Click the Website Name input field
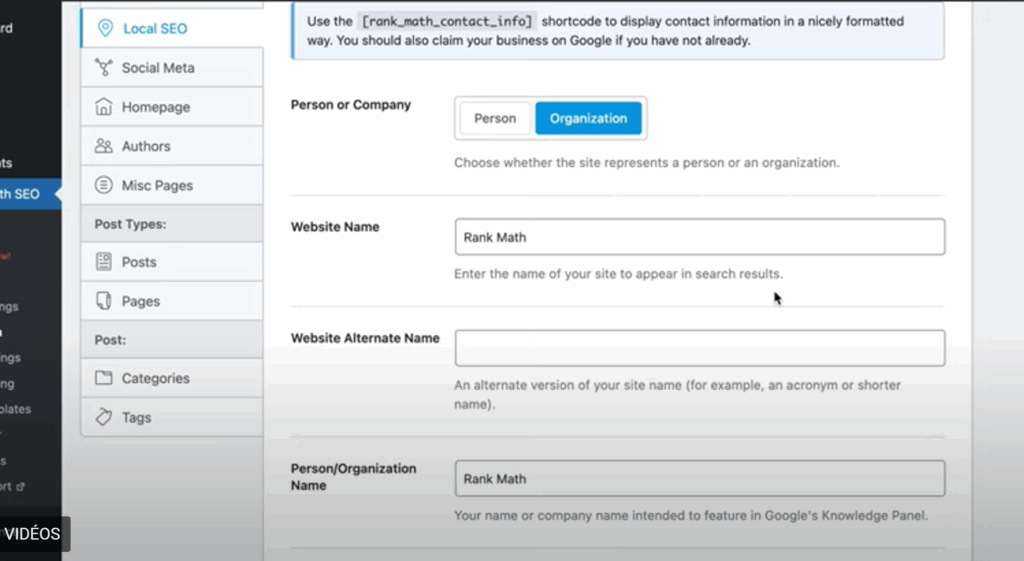Viewport: 1024px width, 561px height. 699,237
